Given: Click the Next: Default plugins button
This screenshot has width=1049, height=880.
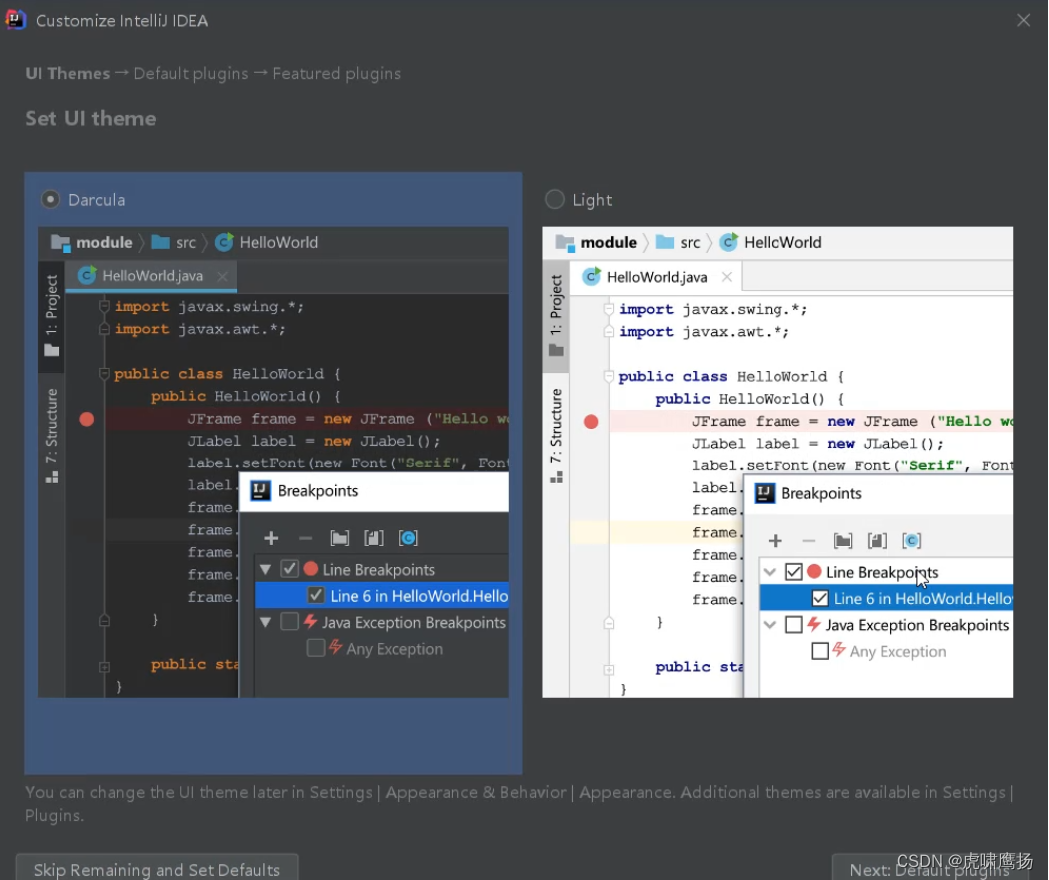Looking at the screenshot, I should 931,869.
